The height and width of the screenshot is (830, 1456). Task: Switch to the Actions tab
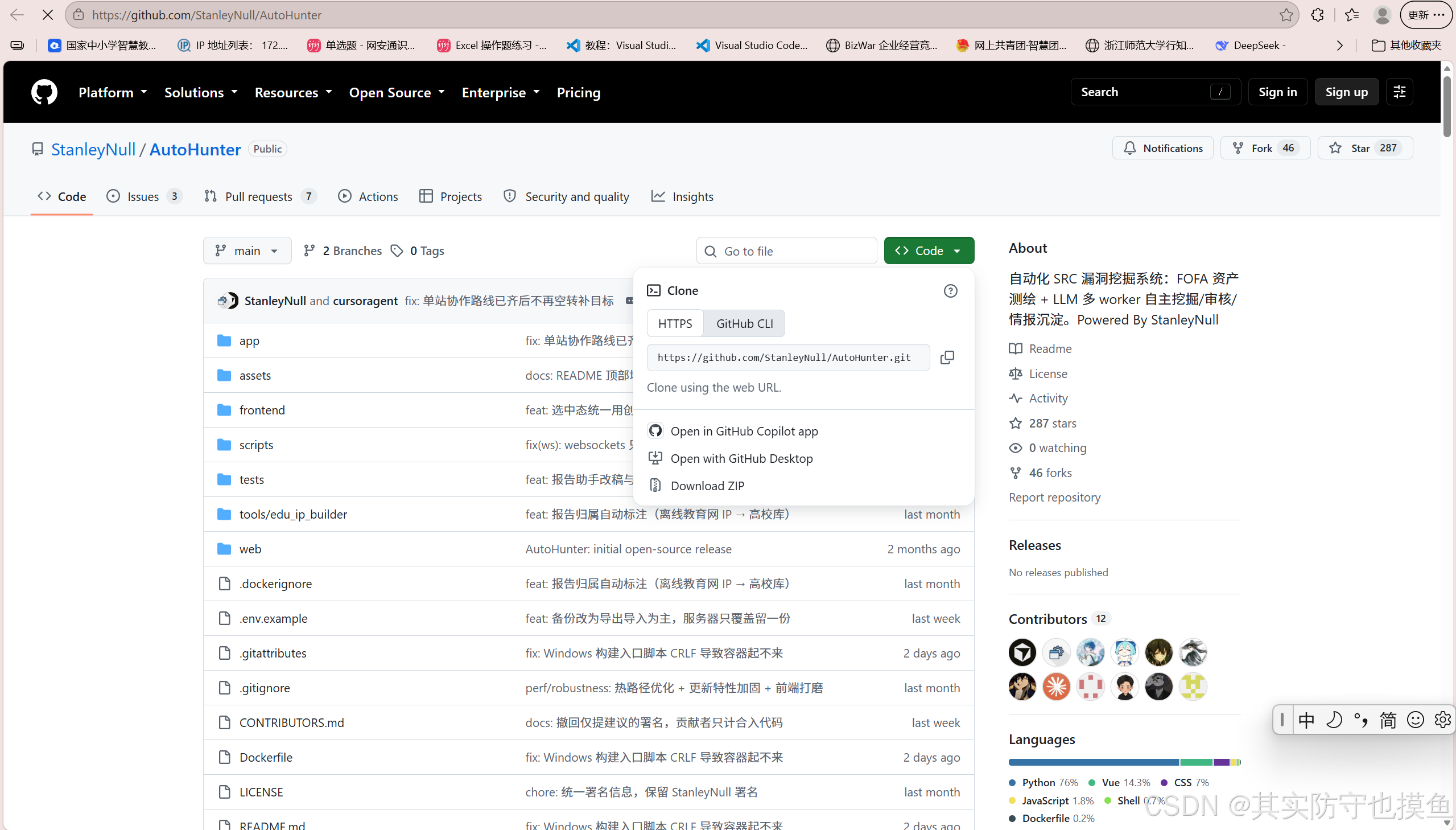click(x=368, y=196)
